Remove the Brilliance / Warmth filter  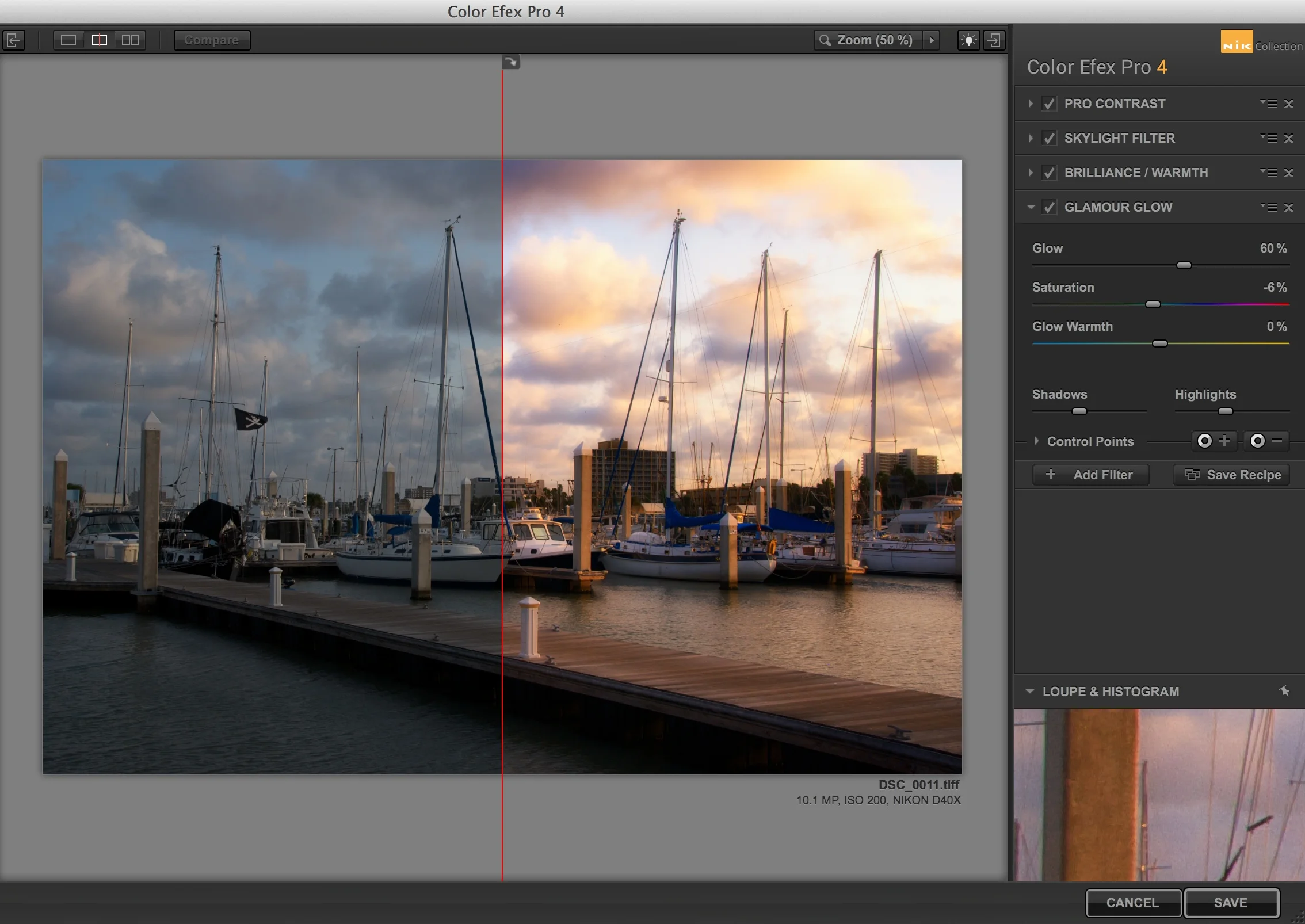1289,173
